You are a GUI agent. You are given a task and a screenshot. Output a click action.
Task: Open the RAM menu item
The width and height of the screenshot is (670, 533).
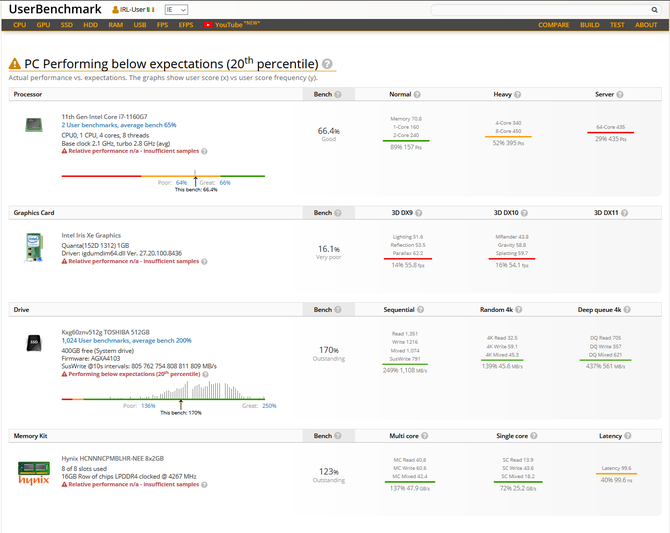(x=115, y=25)
